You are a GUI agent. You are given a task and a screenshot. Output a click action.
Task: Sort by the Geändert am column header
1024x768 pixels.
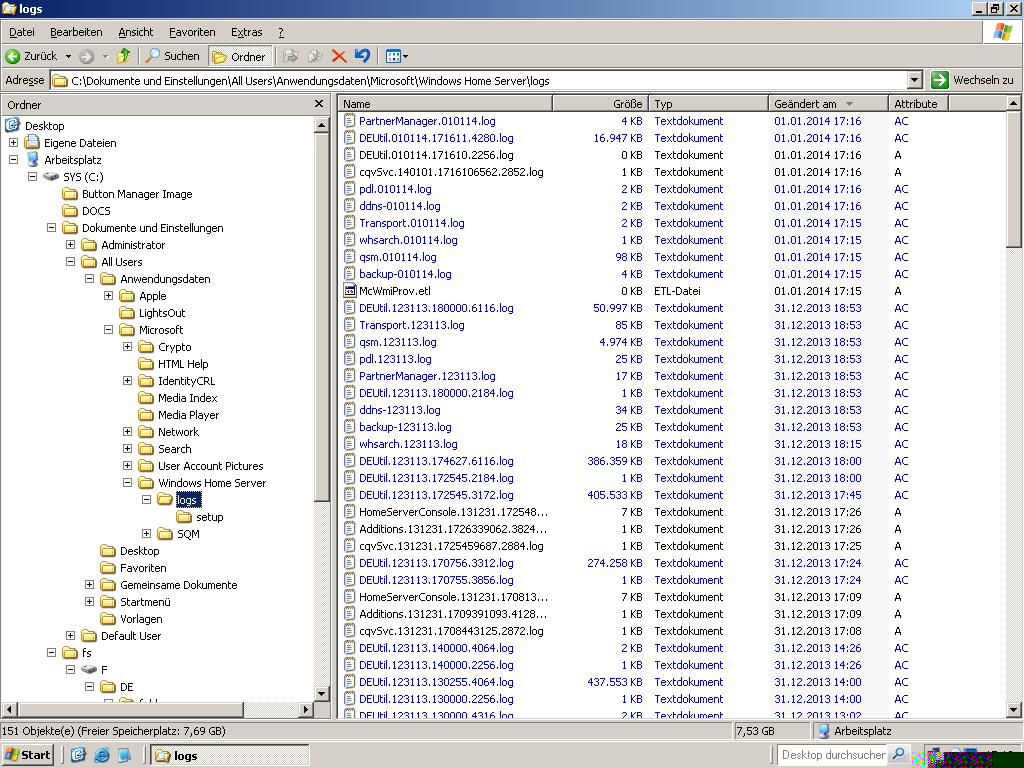click(828, 104)
